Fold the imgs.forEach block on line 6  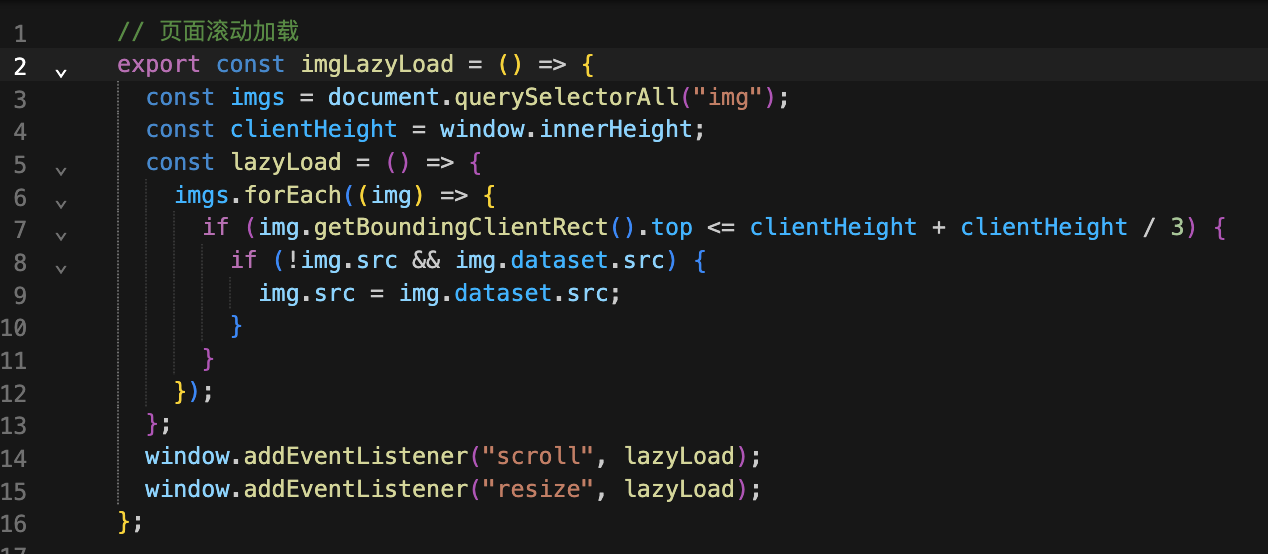(61, 204)
